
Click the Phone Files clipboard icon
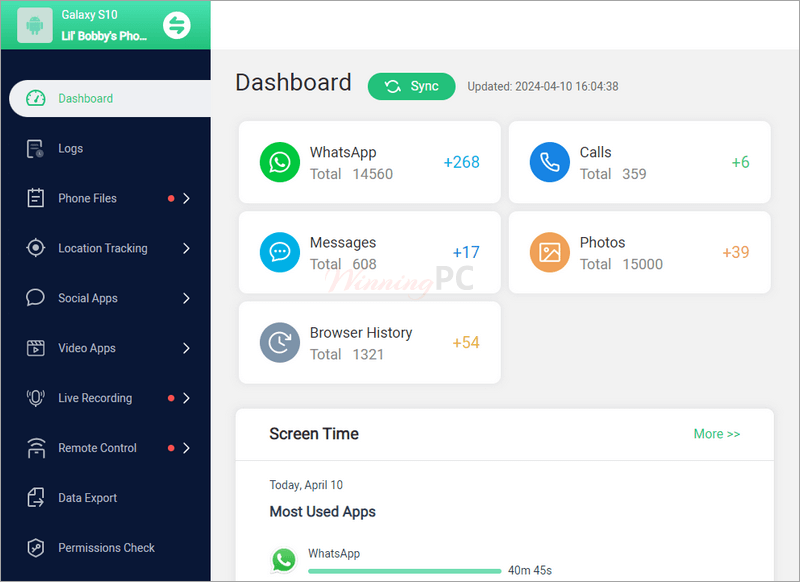click(x=35, y=198)
